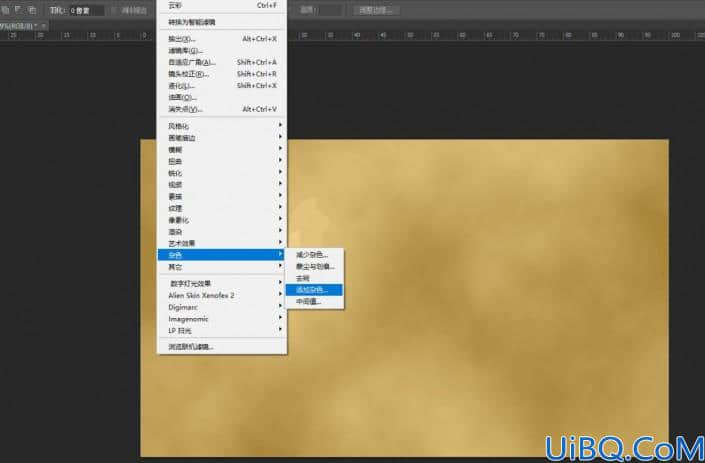
Task: Open the 抽出(X)... filter
Action: click(x=222, y=39)
